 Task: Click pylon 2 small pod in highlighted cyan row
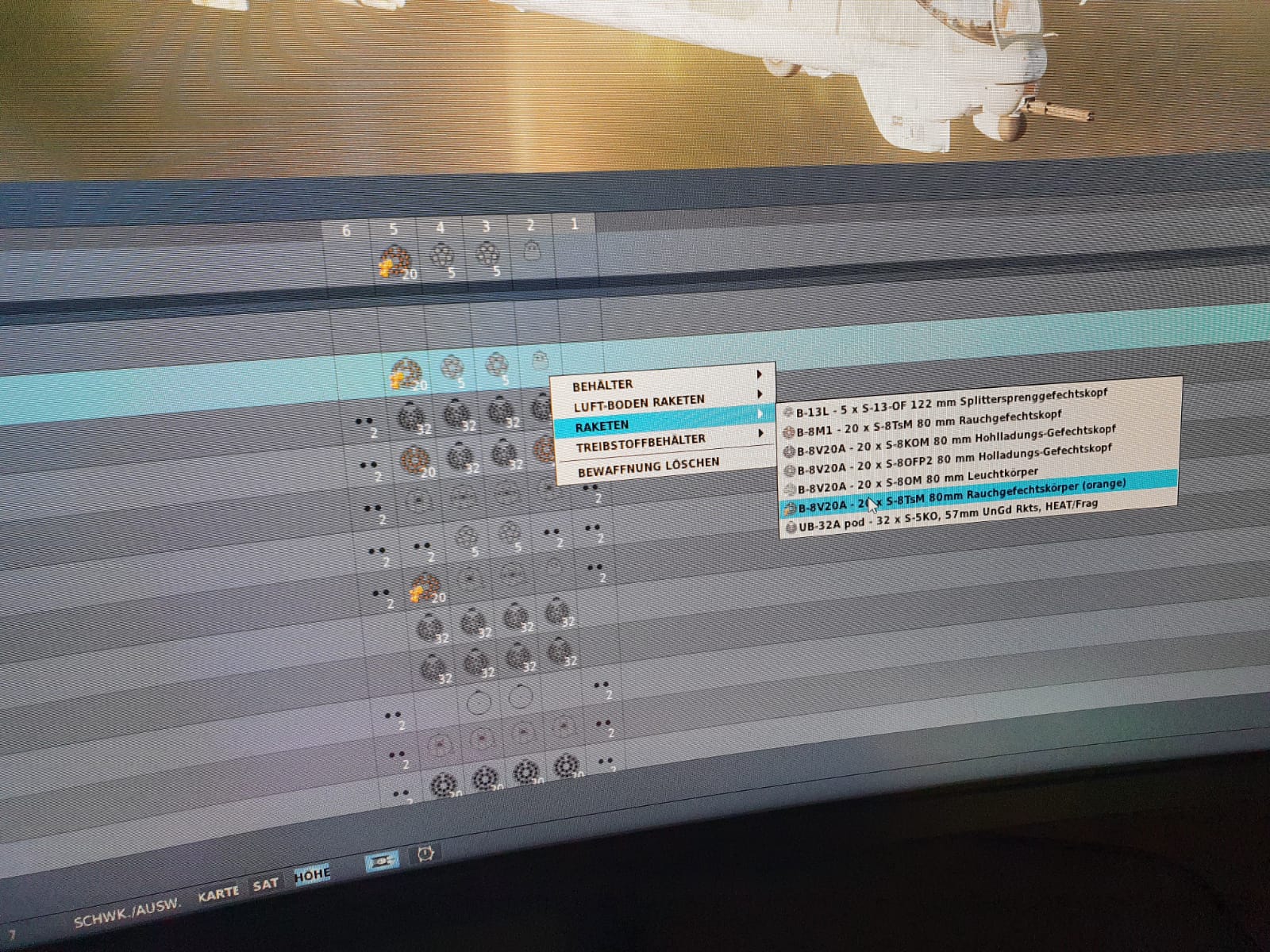pyautogui.click(x=540, y=362)
